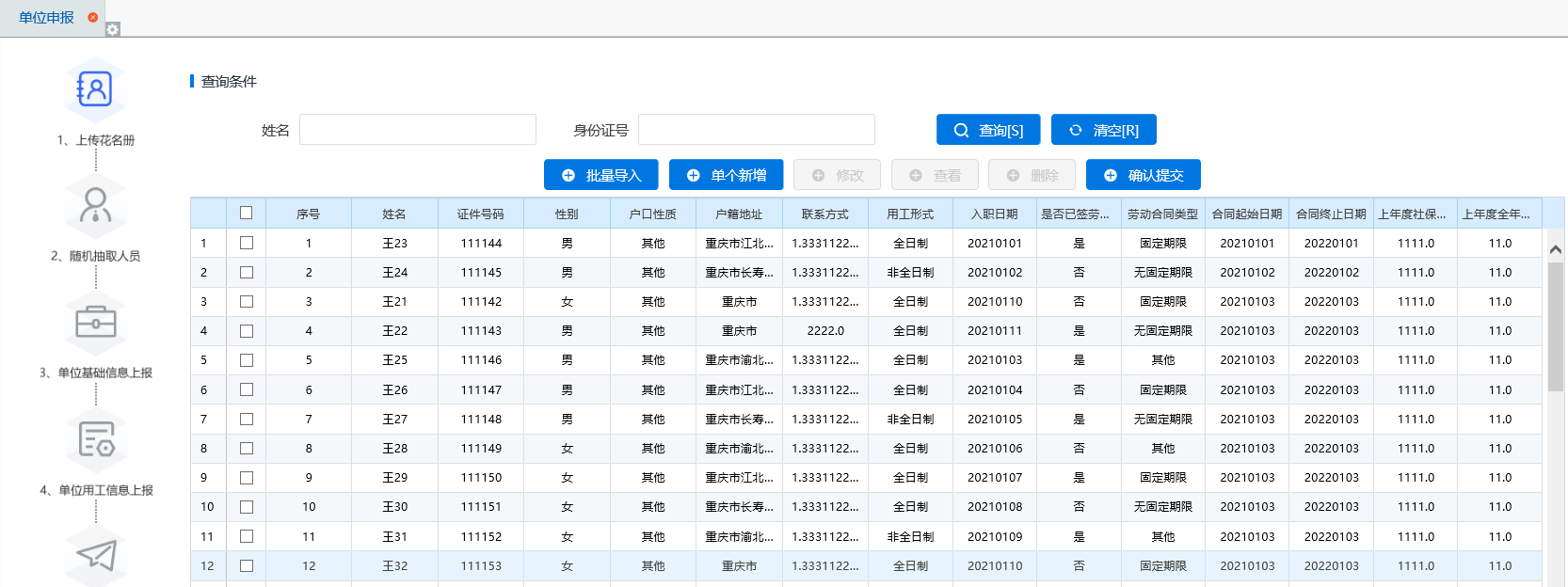
Task: Open step 2 随机抽取人员 icon
Action: point(95,206)
